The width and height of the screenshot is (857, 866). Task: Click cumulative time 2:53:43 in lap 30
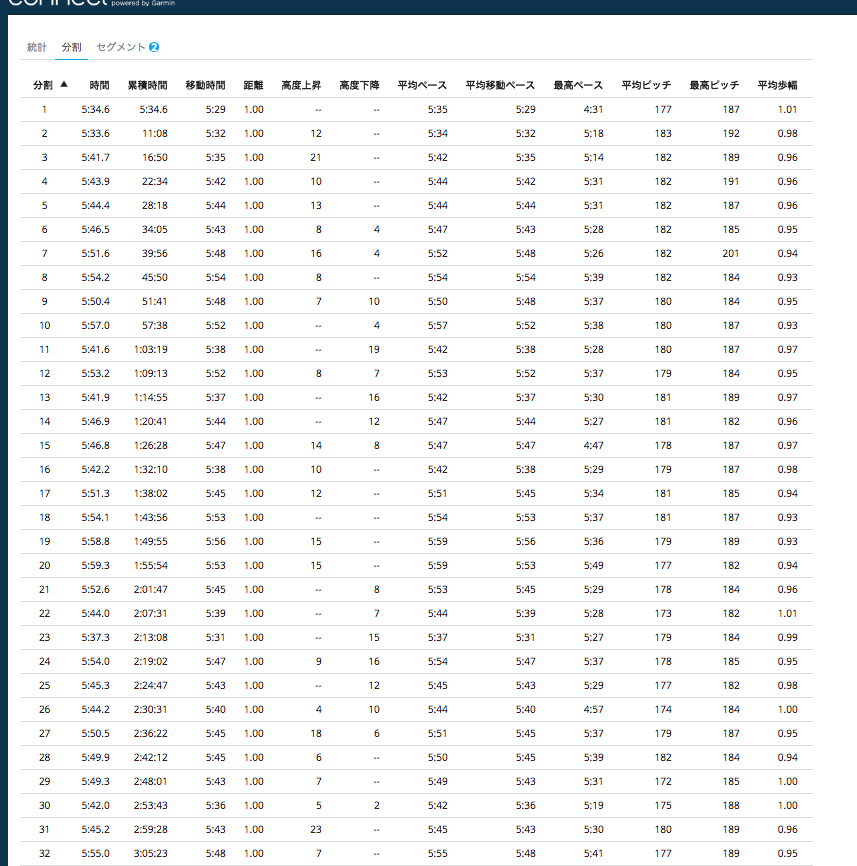coord(151,806)
